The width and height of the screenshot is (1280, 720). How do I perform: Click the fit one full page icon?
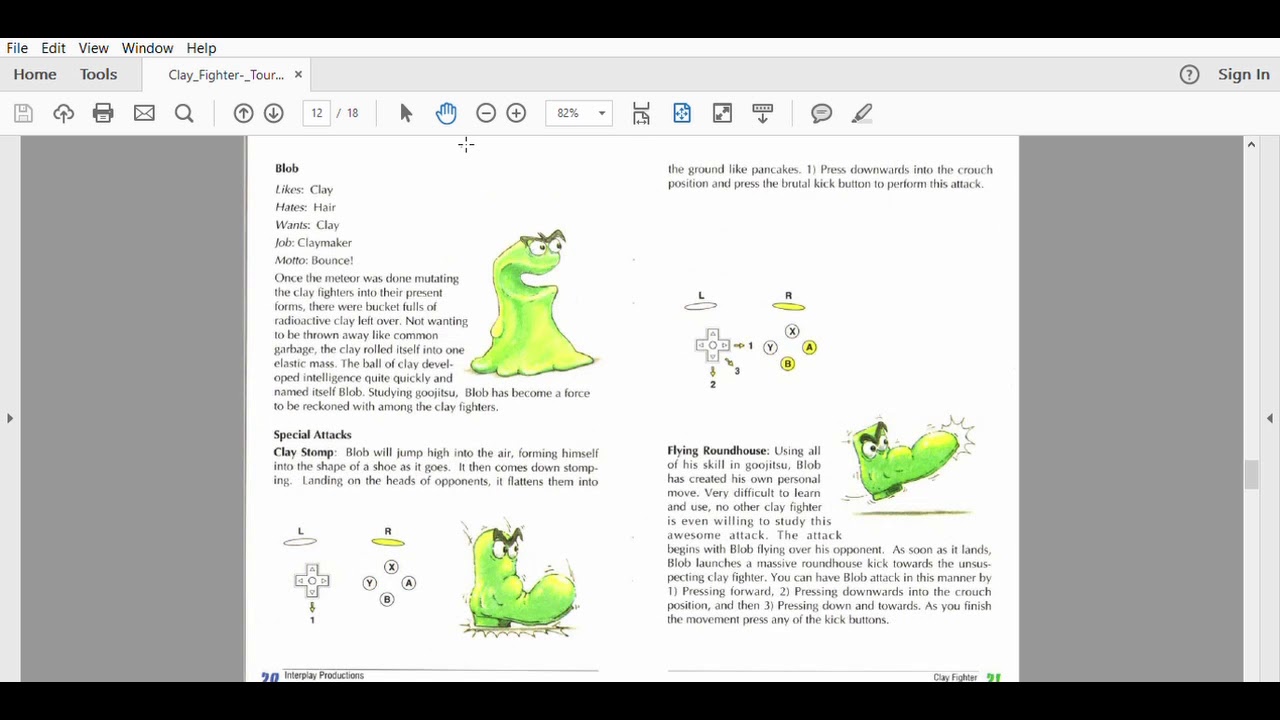tap(682, 113)
